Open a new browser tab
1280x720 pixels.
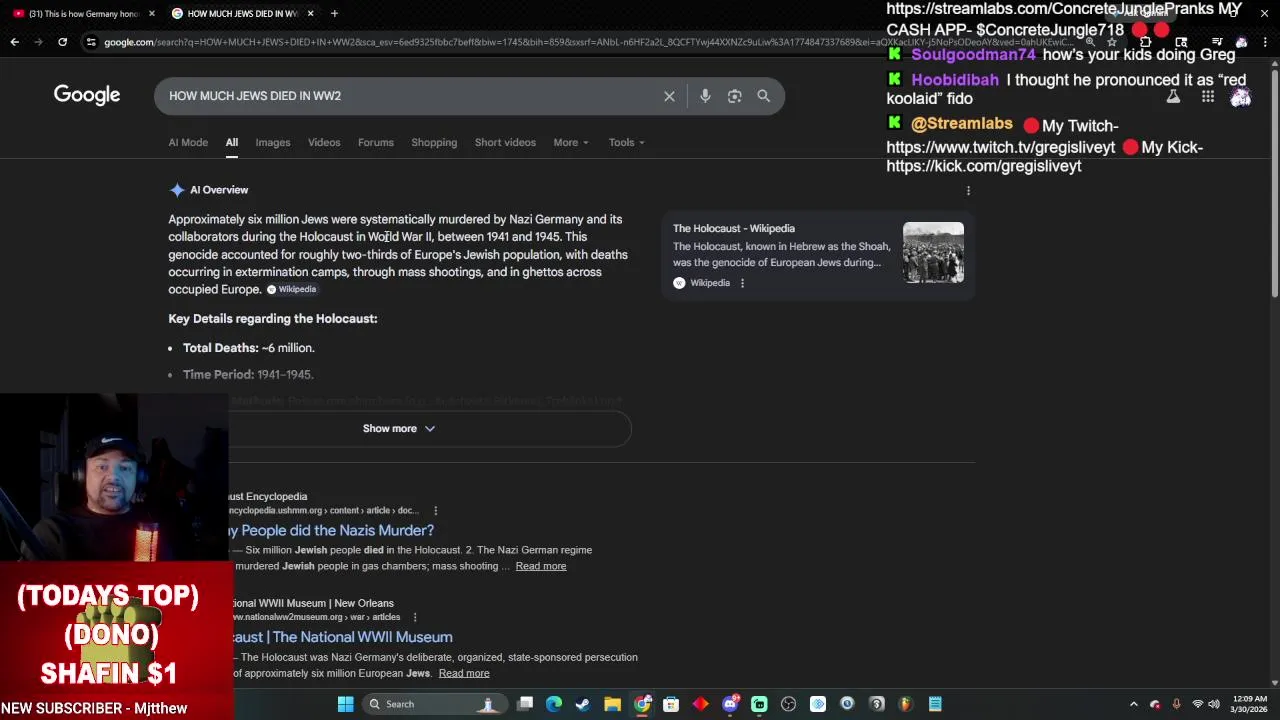[x=334, y=13]
